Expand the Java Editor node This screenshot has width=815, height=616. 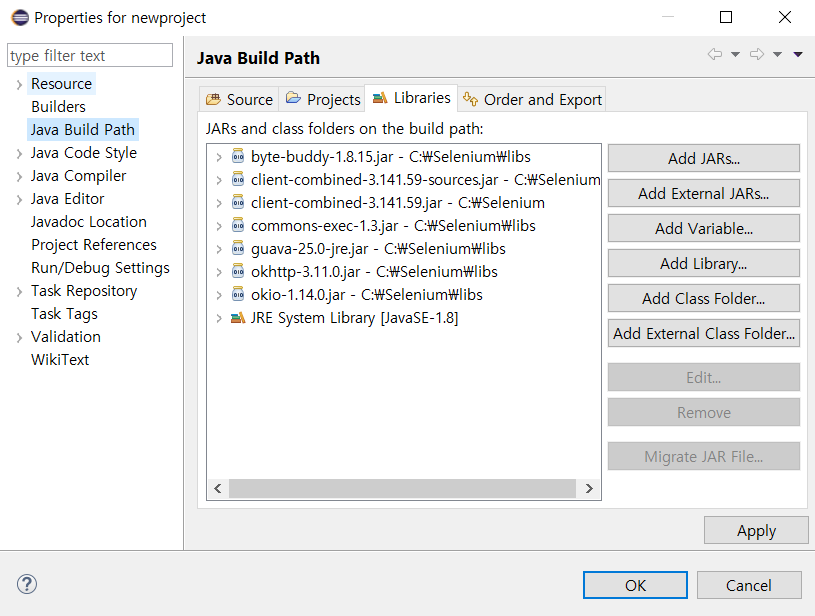[19, 199]
